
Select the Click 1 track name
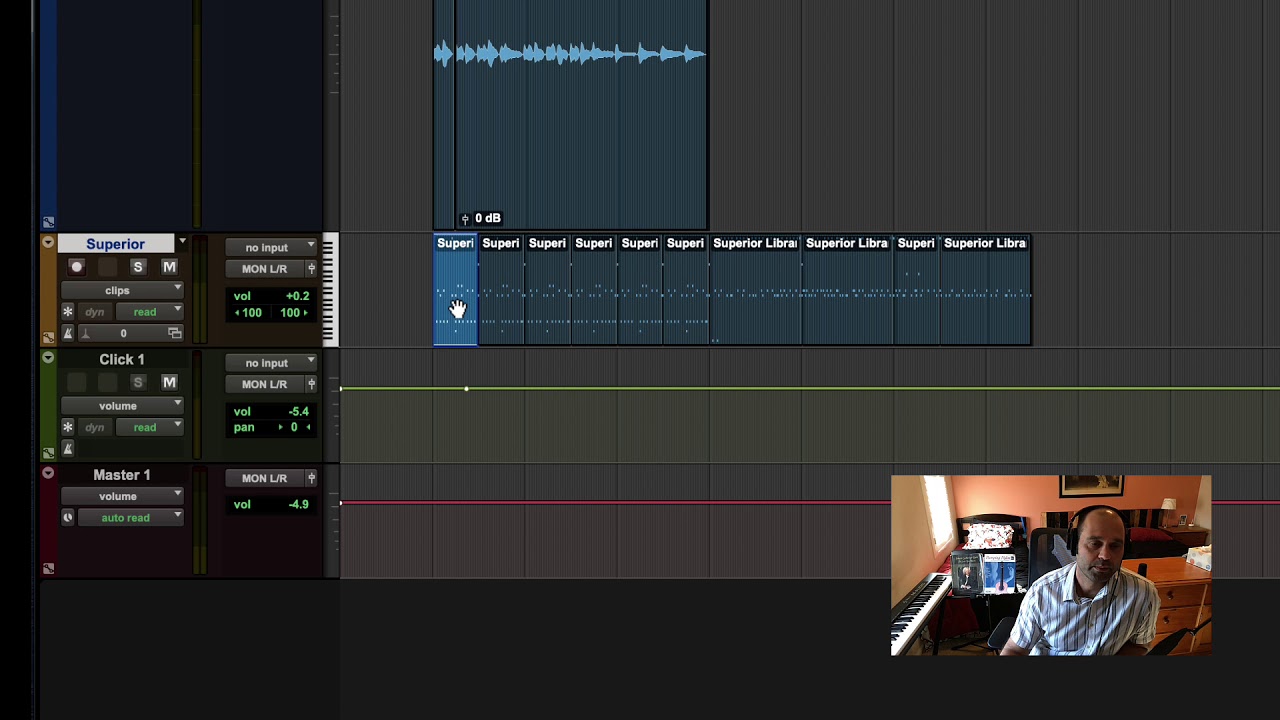pyautogui.click(x=121, y=359)
